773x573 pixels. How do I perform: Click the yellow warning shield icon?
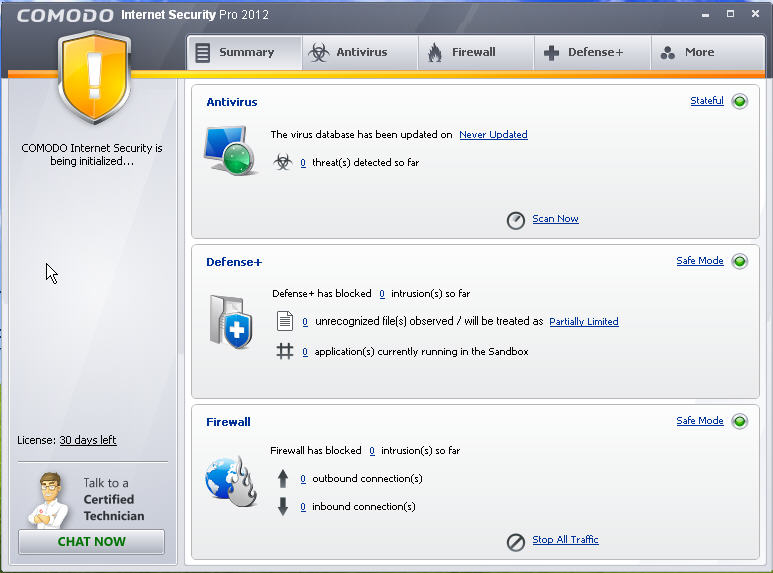click(x=94, y=76)
